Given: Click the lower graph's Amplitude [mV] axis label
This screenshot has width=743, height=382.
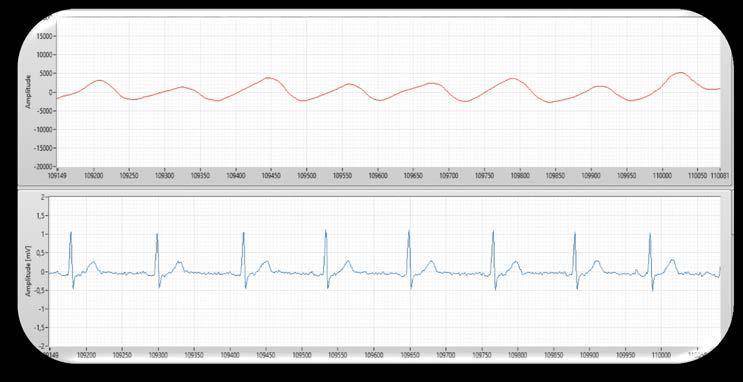Looking at the screenshot, I should click(27, 271).
